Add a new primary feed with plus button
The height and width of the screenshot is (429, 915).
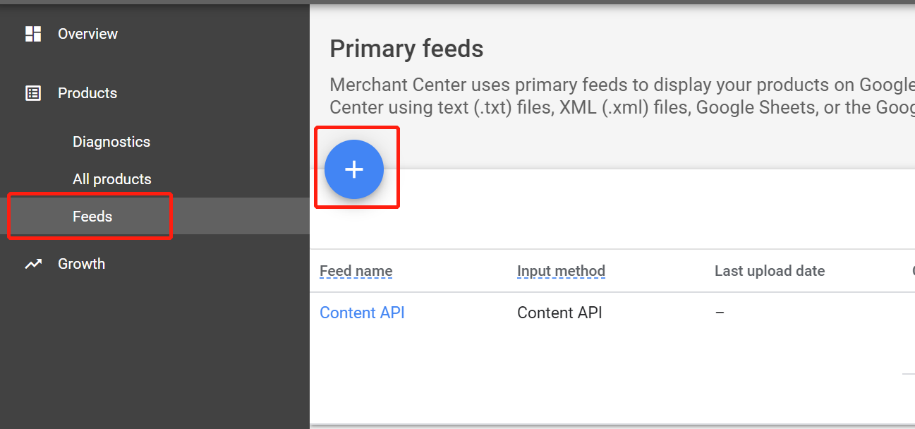point(354,169)
